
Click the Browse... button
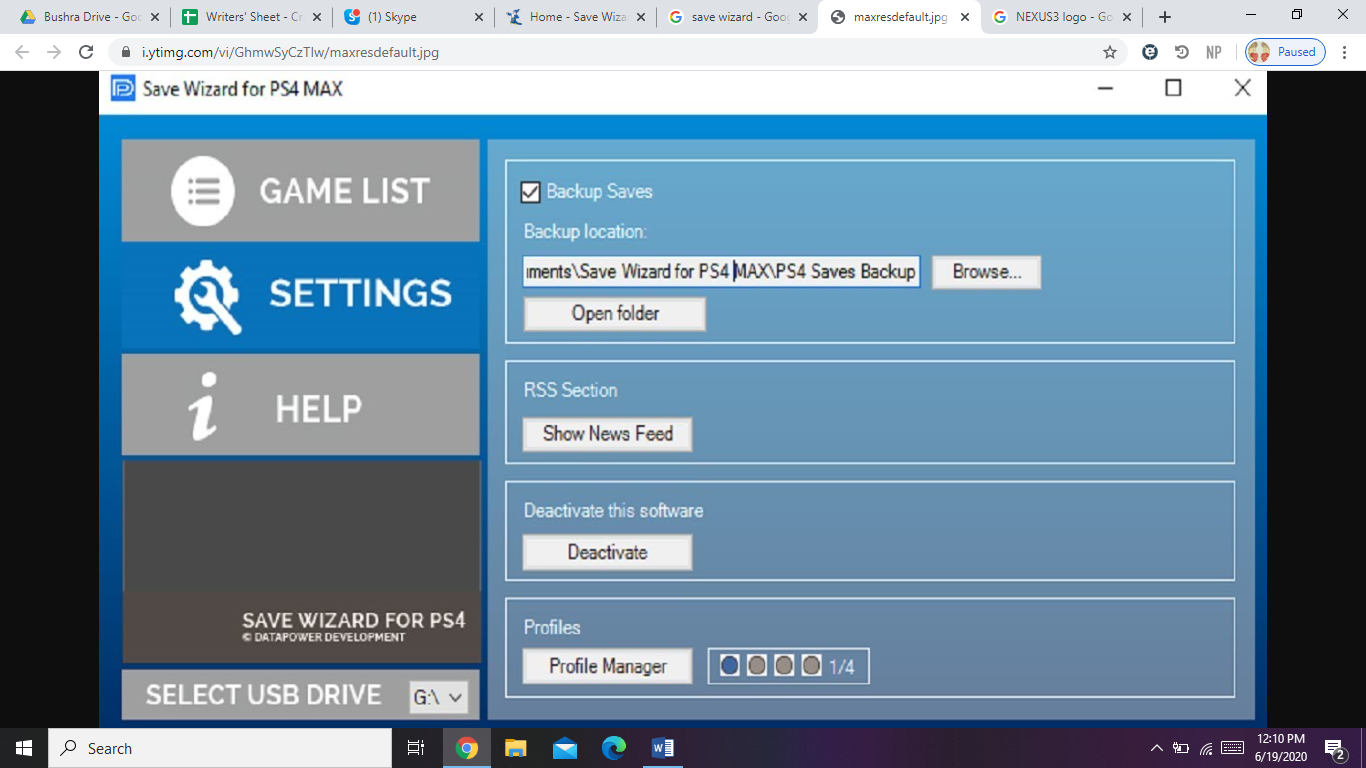coord(986,272)
